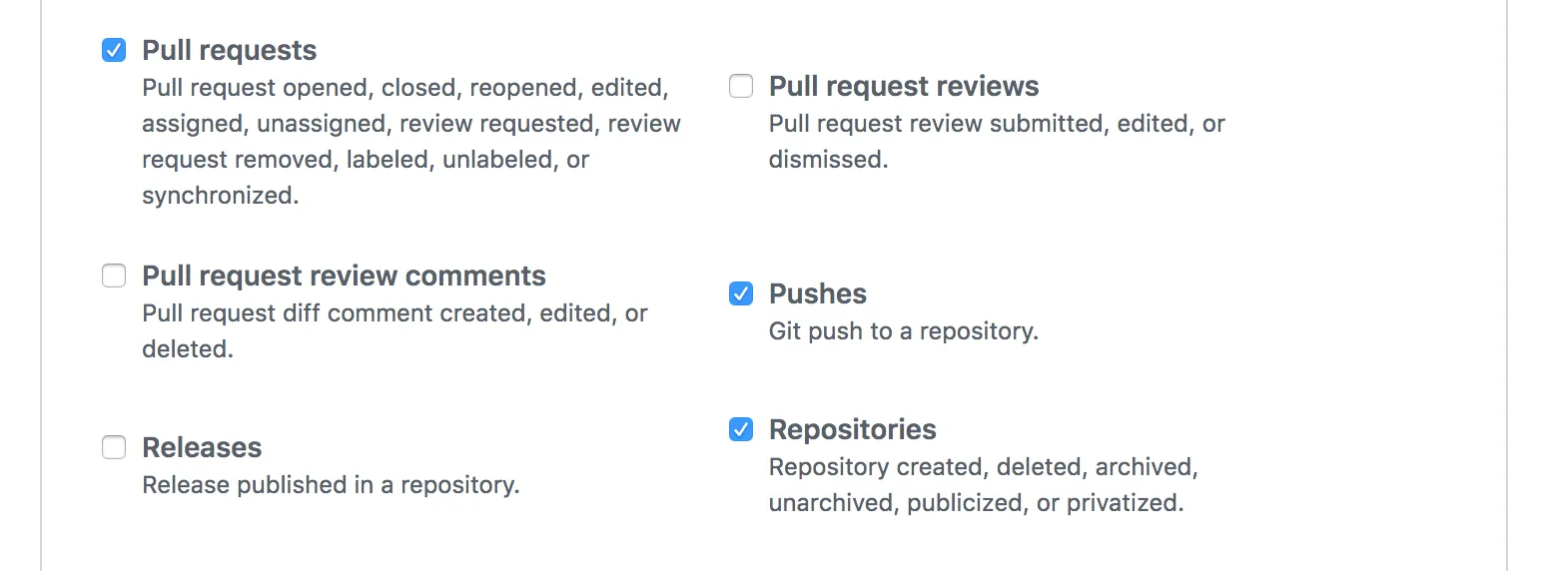
Task: Click the 'Pull request opened, closed, reopened' line
Action: click(x=404, y=88)
